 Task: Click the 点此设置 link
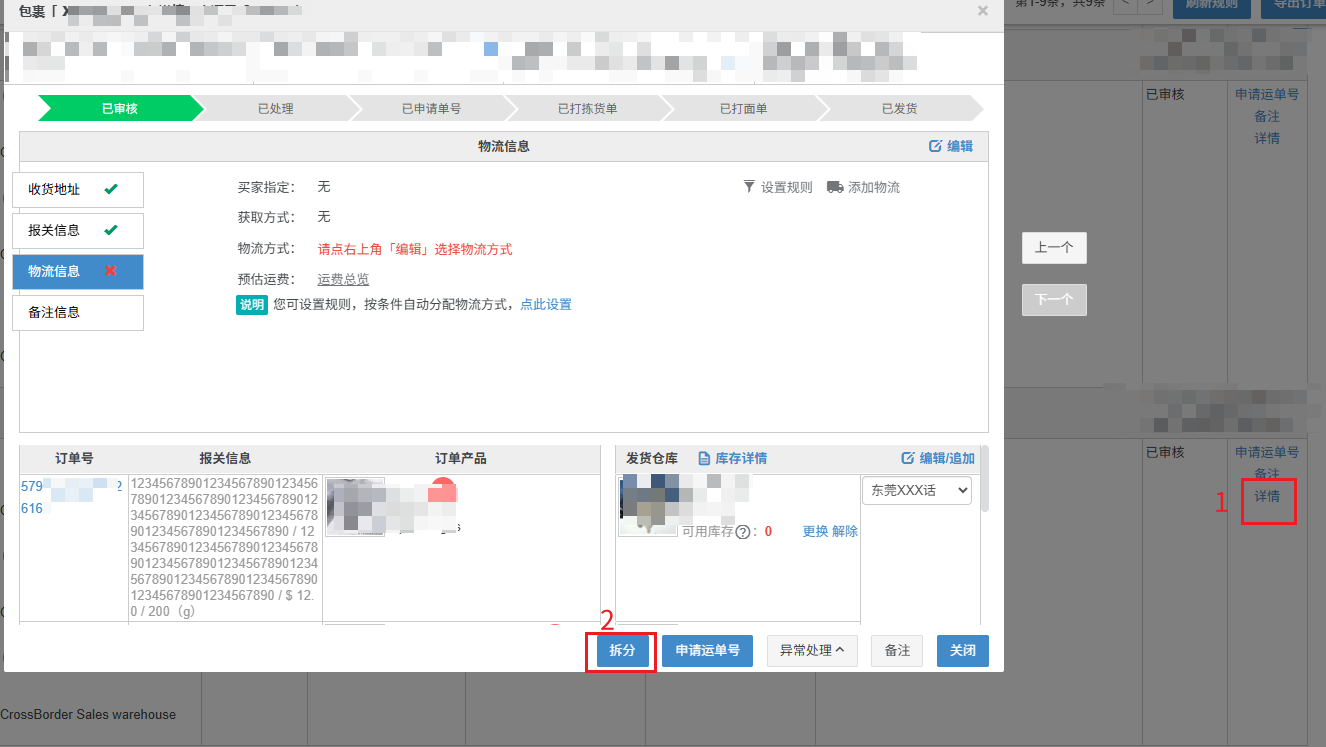point(545,304)
